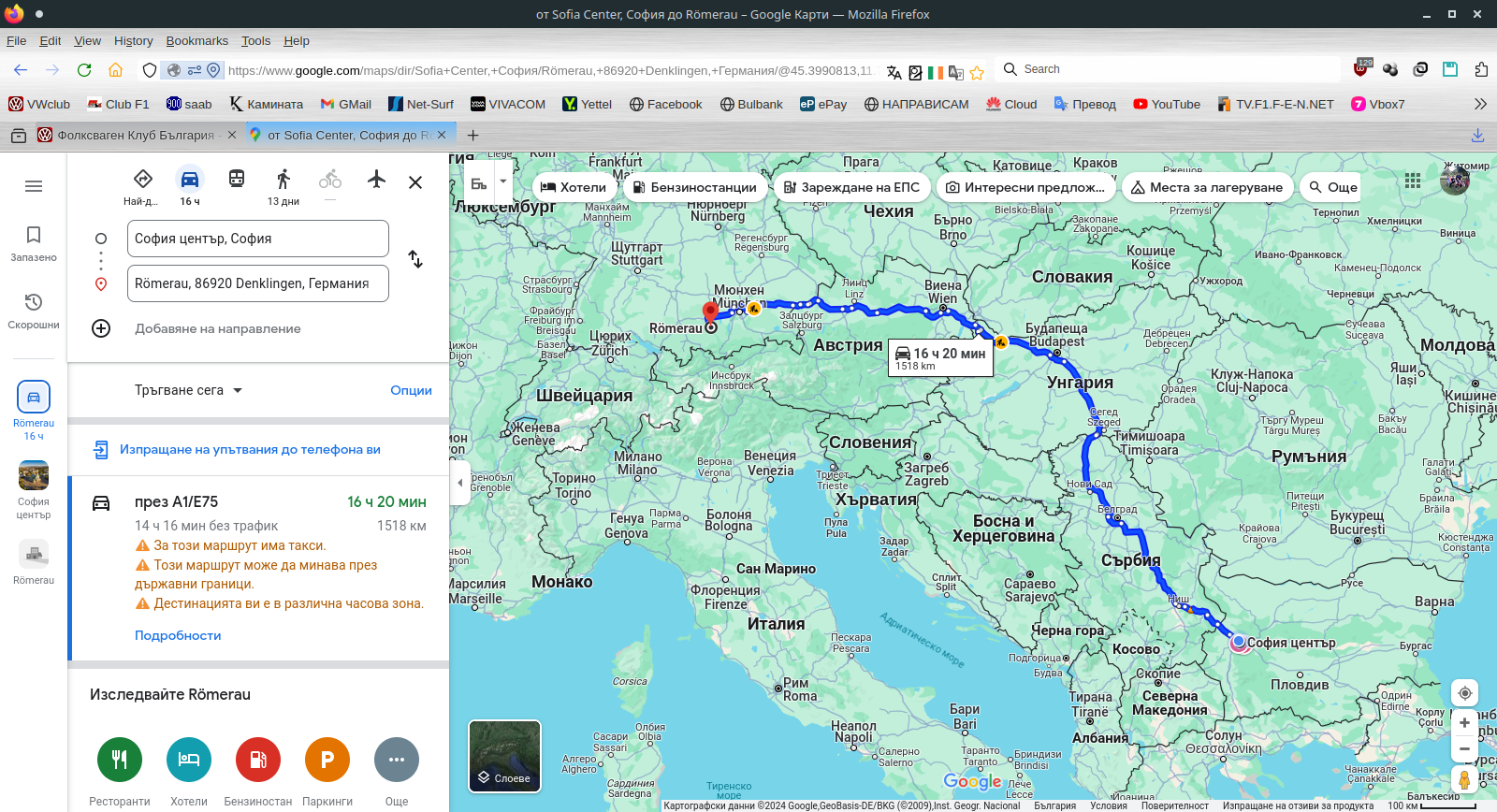Image resolution: width=1497 pixels, height=812 pixels.
Task: Open Firefox Bookmarks menu
Action: point(196,41)
